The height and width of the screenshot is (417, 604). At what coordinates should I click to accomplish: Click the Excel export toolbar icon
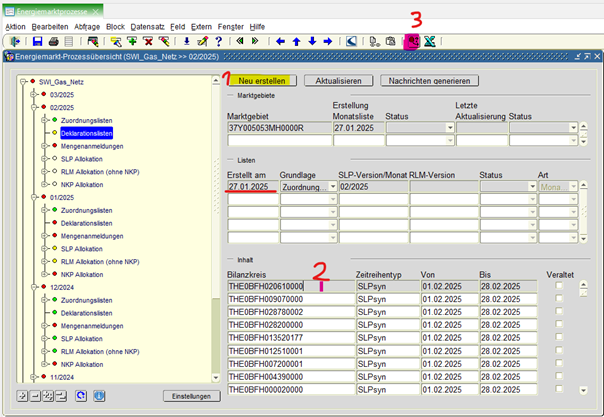tap(429, 42)
